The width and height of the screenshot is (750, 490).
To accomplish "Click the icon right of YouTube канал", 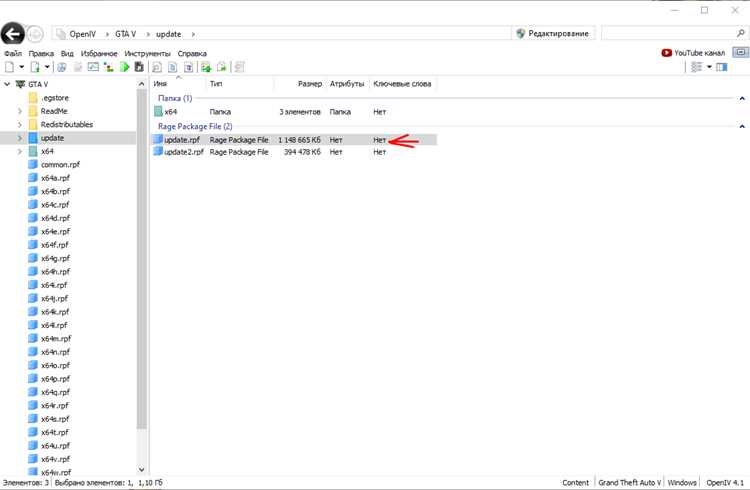I will tap(740, 52).
